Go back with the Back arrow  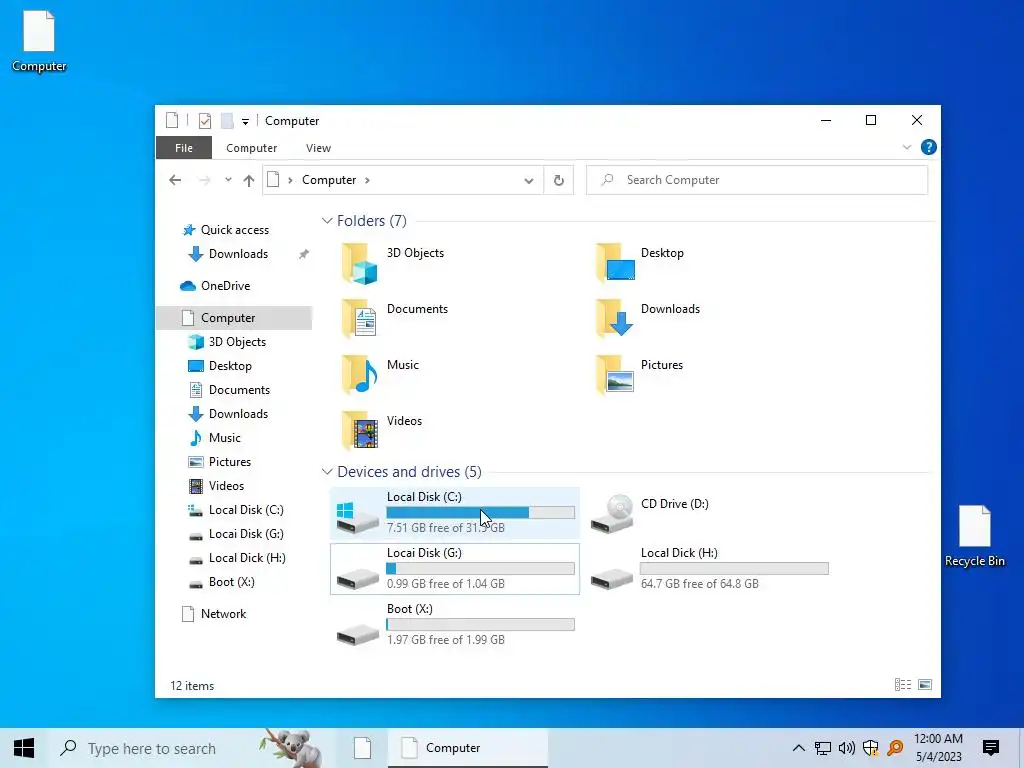[x=175, y=180]
